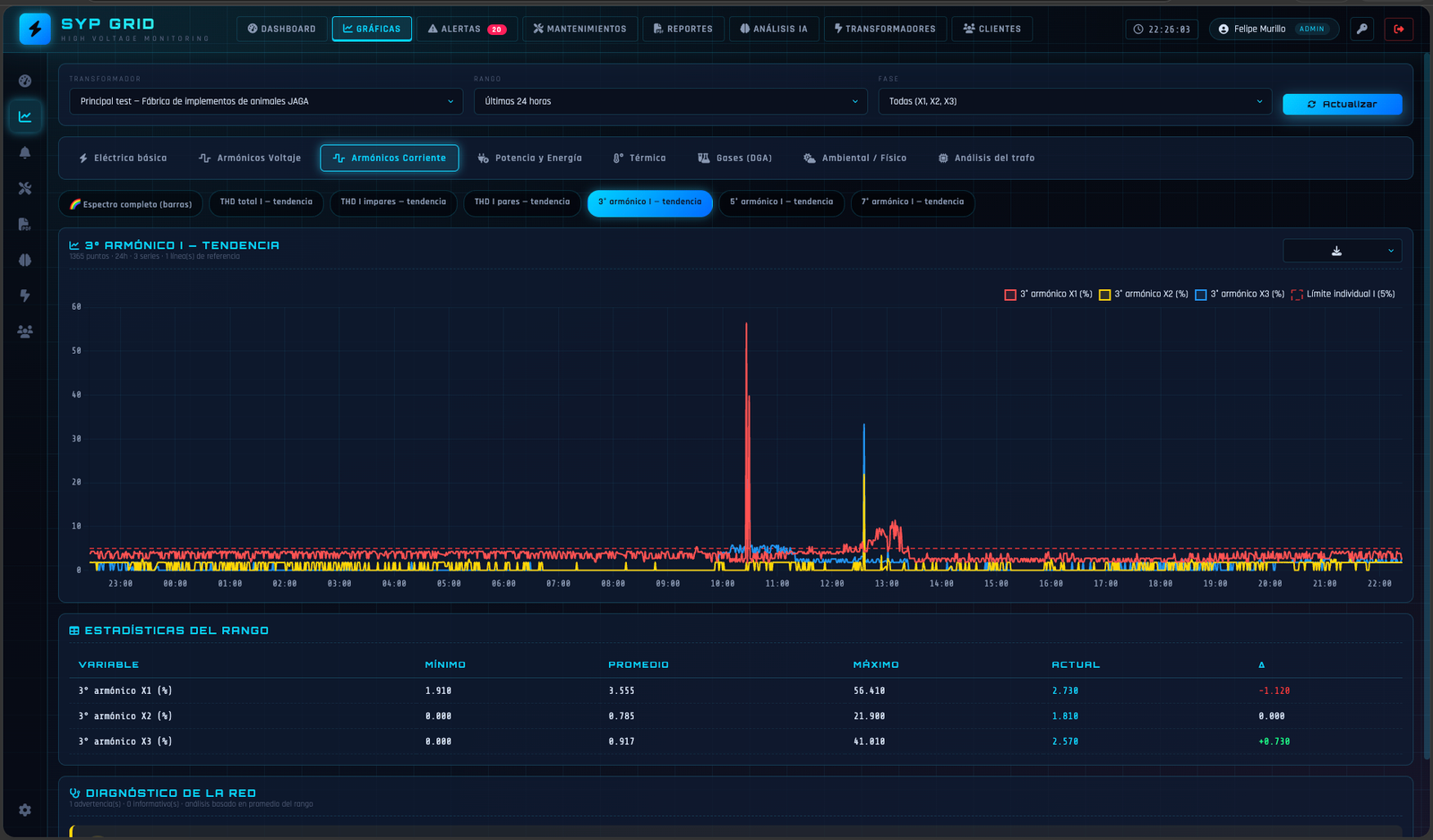Click the red logout icon
The height and width of the screenshot is (840, 1433).
coord(1399,29)
